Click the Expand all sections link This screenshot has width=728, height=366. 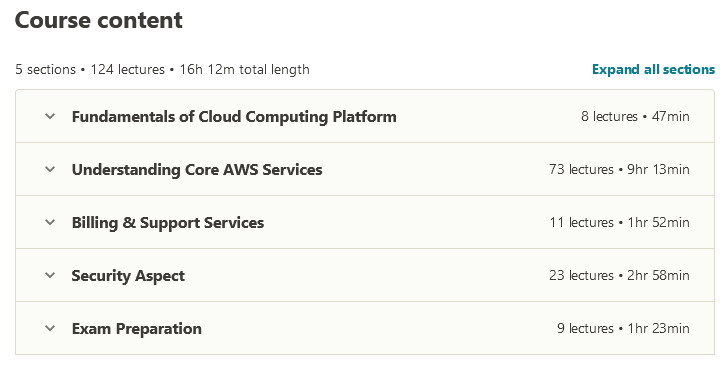pyautogui.click(x=653, y=70)
